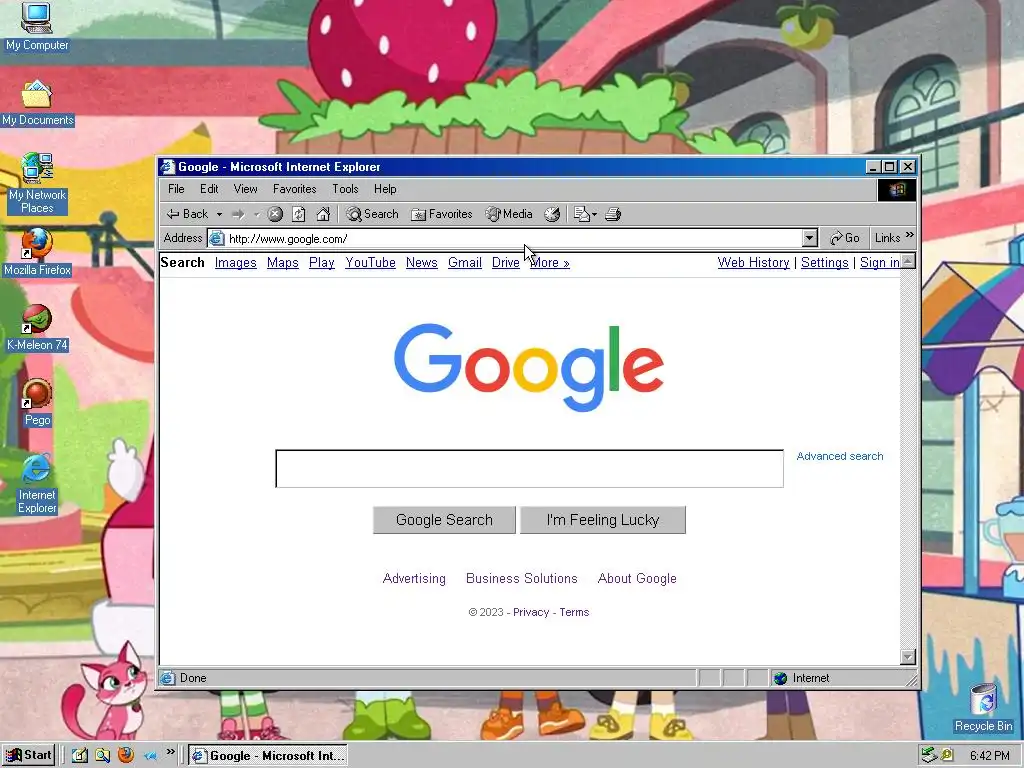Screen dimensions: 1024x768
Task: Open the Images link
Action: pos(236,263)
